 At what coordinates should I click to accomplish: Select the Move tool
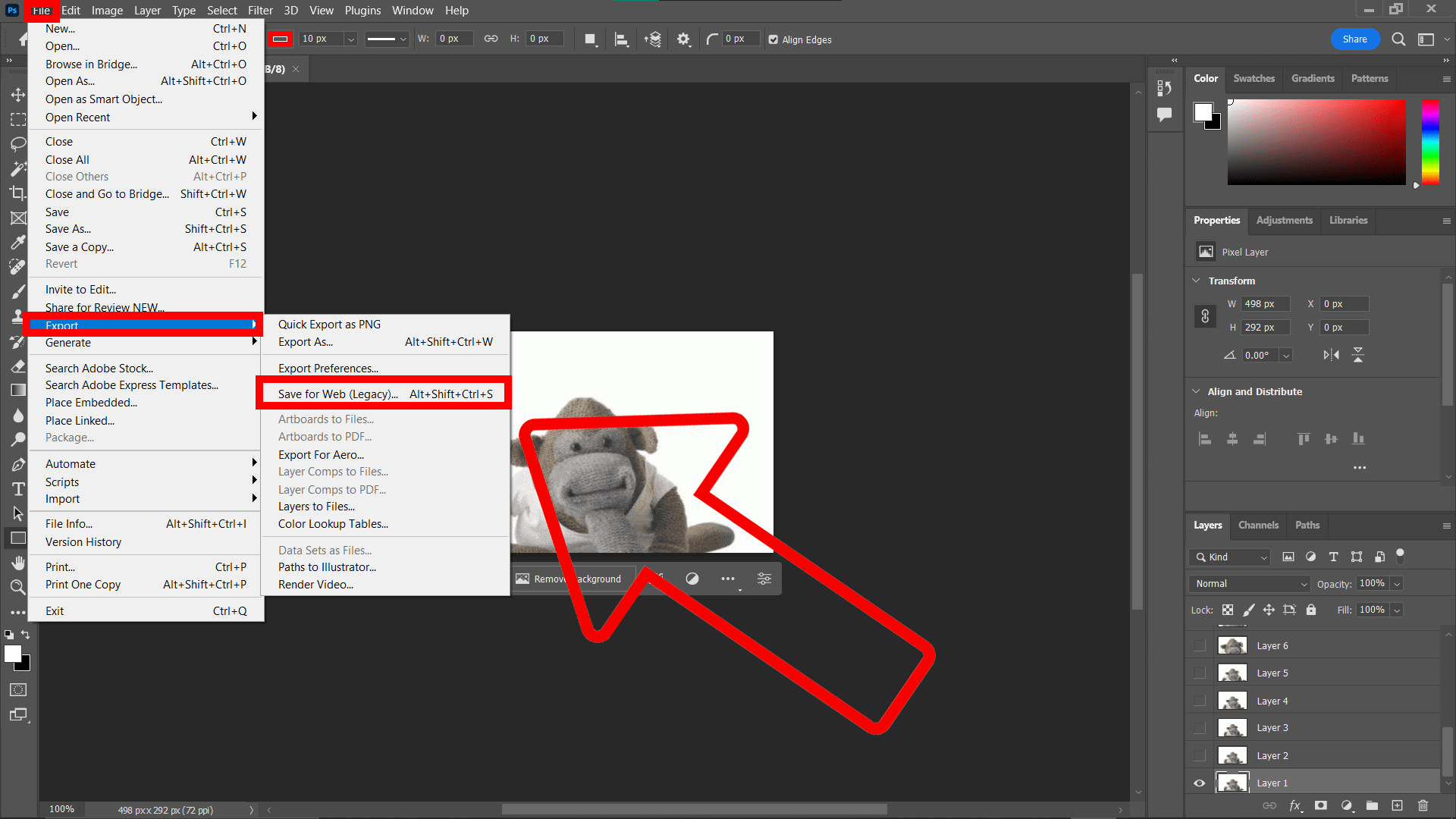(18, 95)
